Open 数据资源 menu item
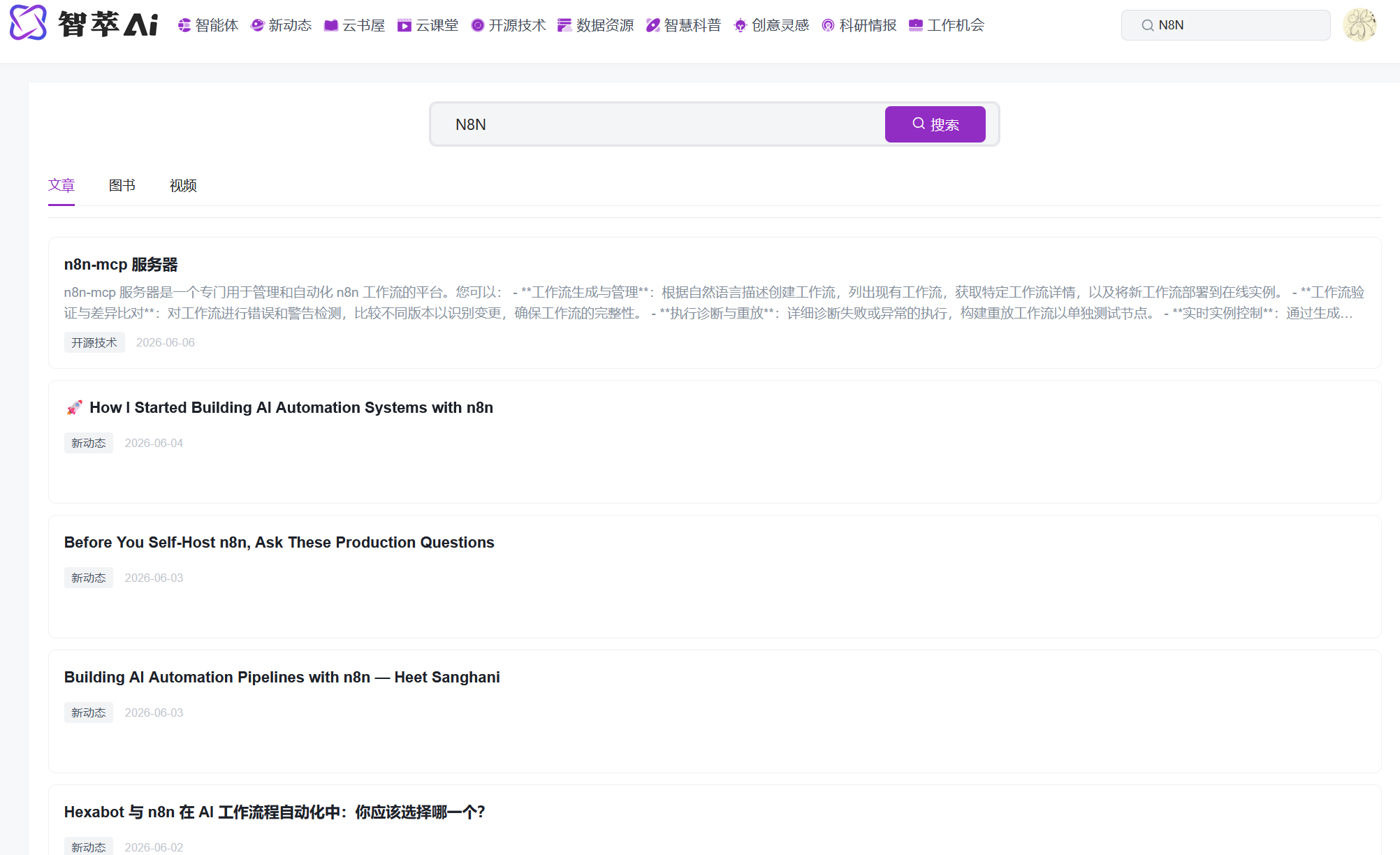Viewport: 1400px width, 855px height. [x=596, y=25]
